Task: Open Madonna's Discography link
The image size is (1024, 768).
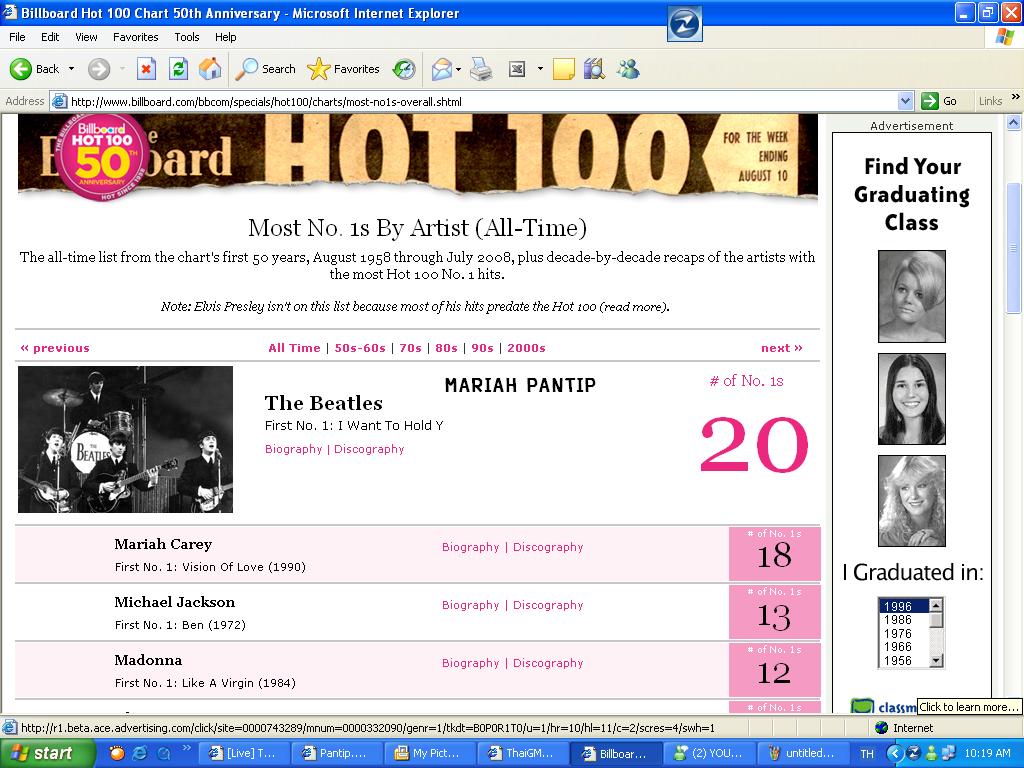Action: pyautogui.click(x=548, y=664)
